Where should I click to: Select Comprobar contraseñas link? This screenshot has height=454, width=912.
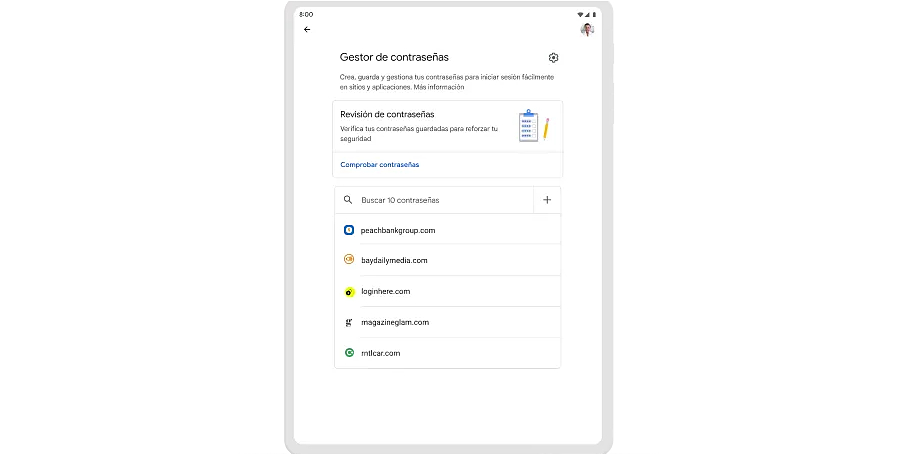(x=380, y=165)
